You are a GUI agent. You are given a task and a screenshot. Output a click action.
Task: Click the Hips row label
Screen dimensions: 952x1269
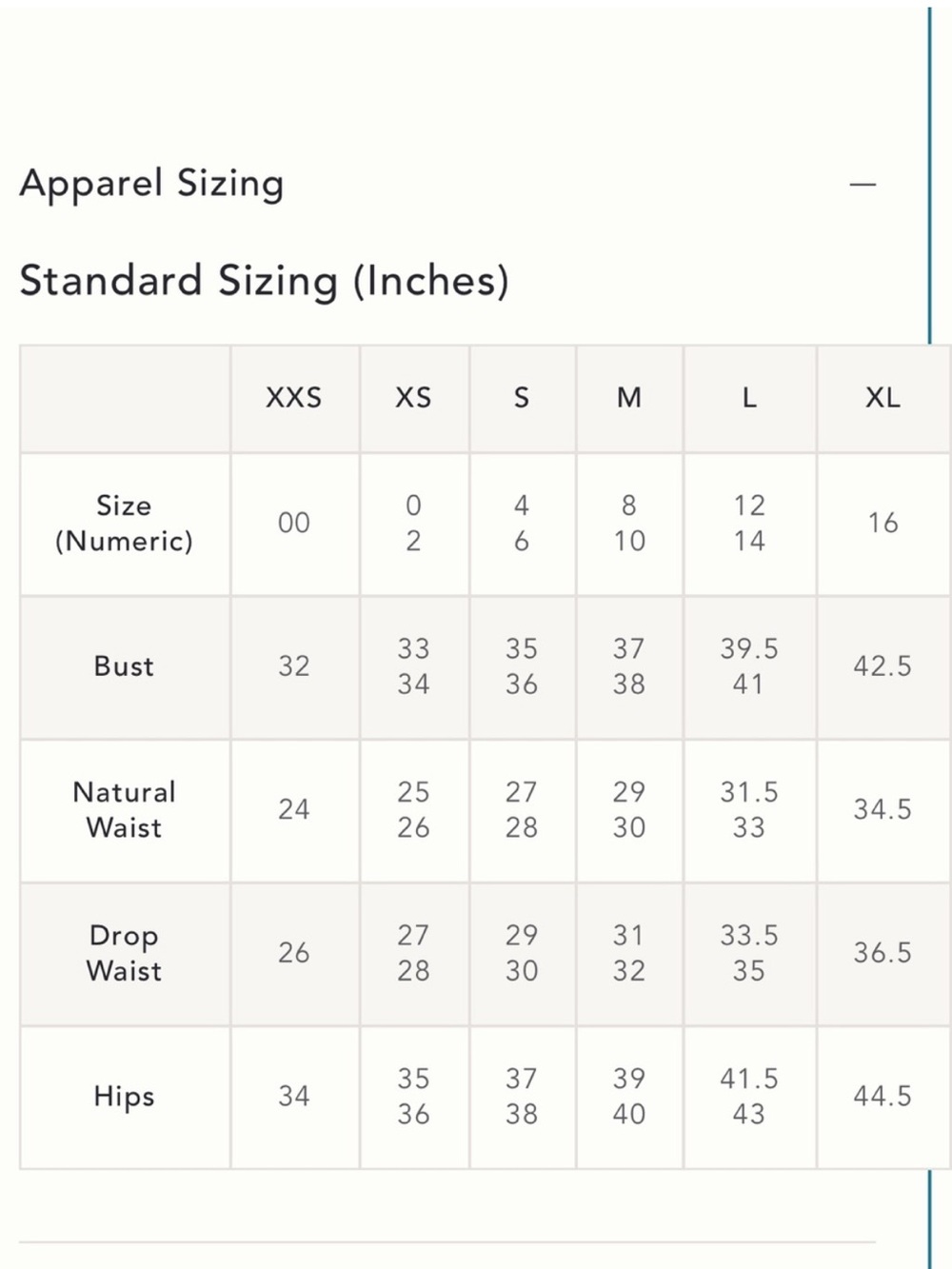click(124, 1097)
